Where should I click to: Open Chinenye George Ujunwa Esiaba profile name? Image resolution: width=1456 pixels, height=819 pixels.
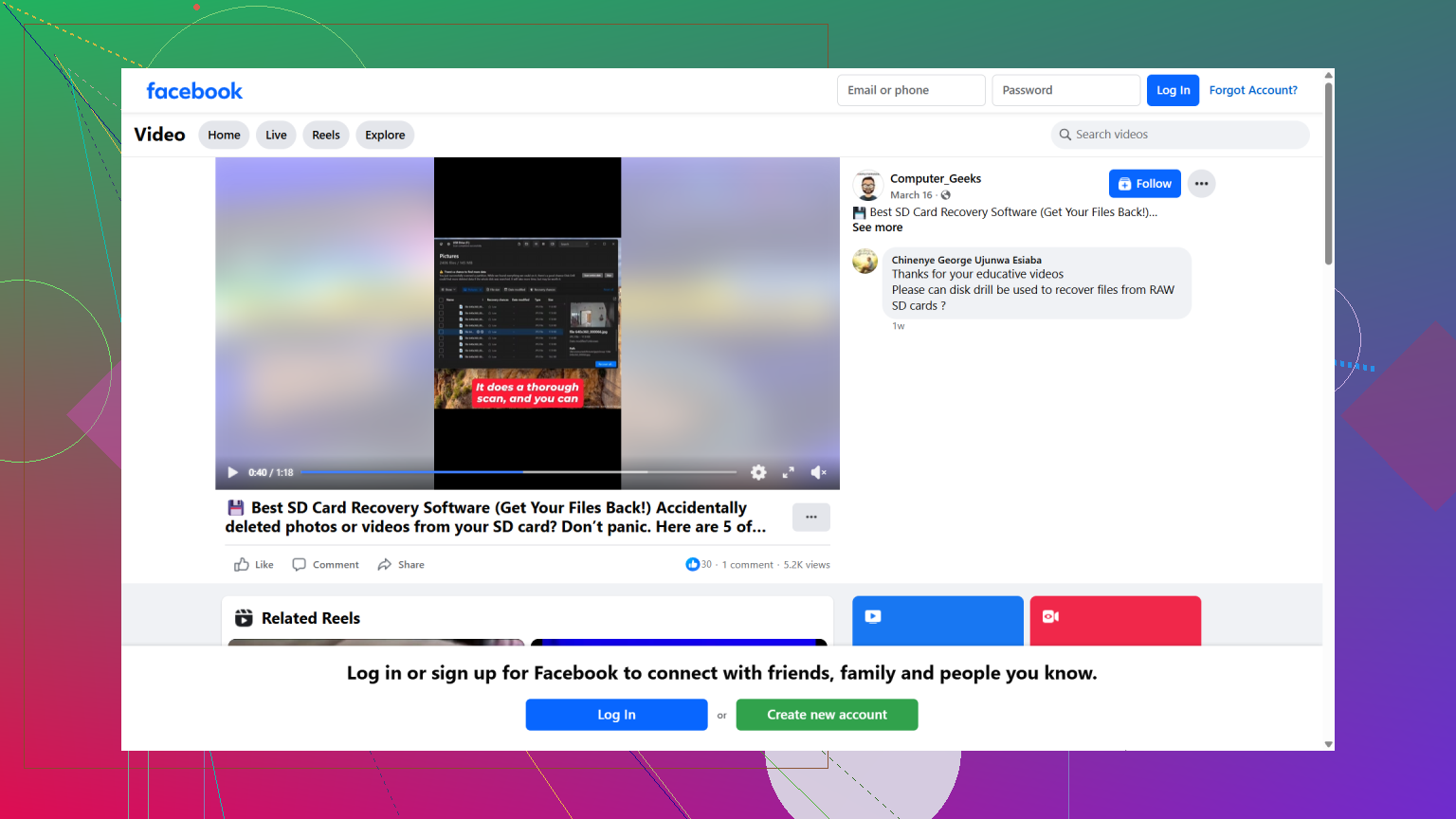pos(966,260)
